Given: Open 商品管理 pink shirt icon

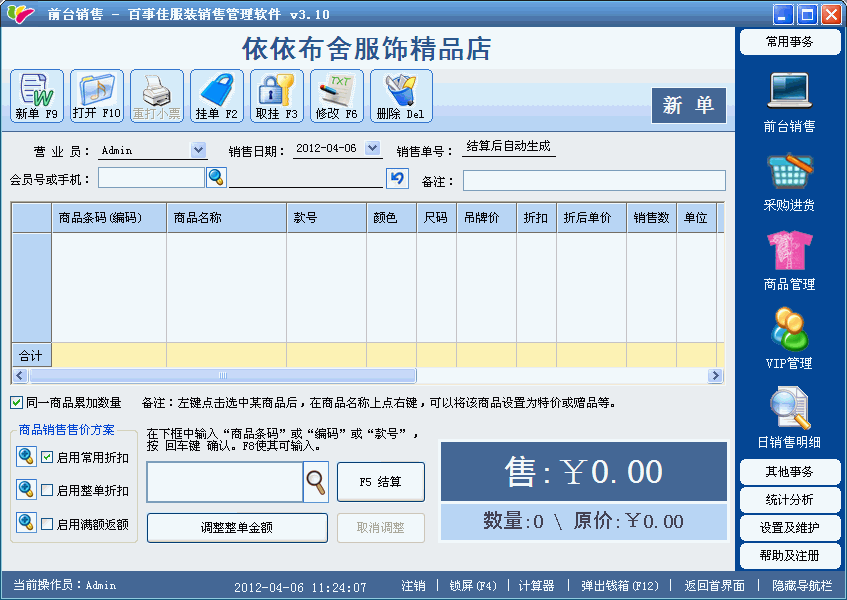Looking at the screenshot, I should [x=789, y=261].
